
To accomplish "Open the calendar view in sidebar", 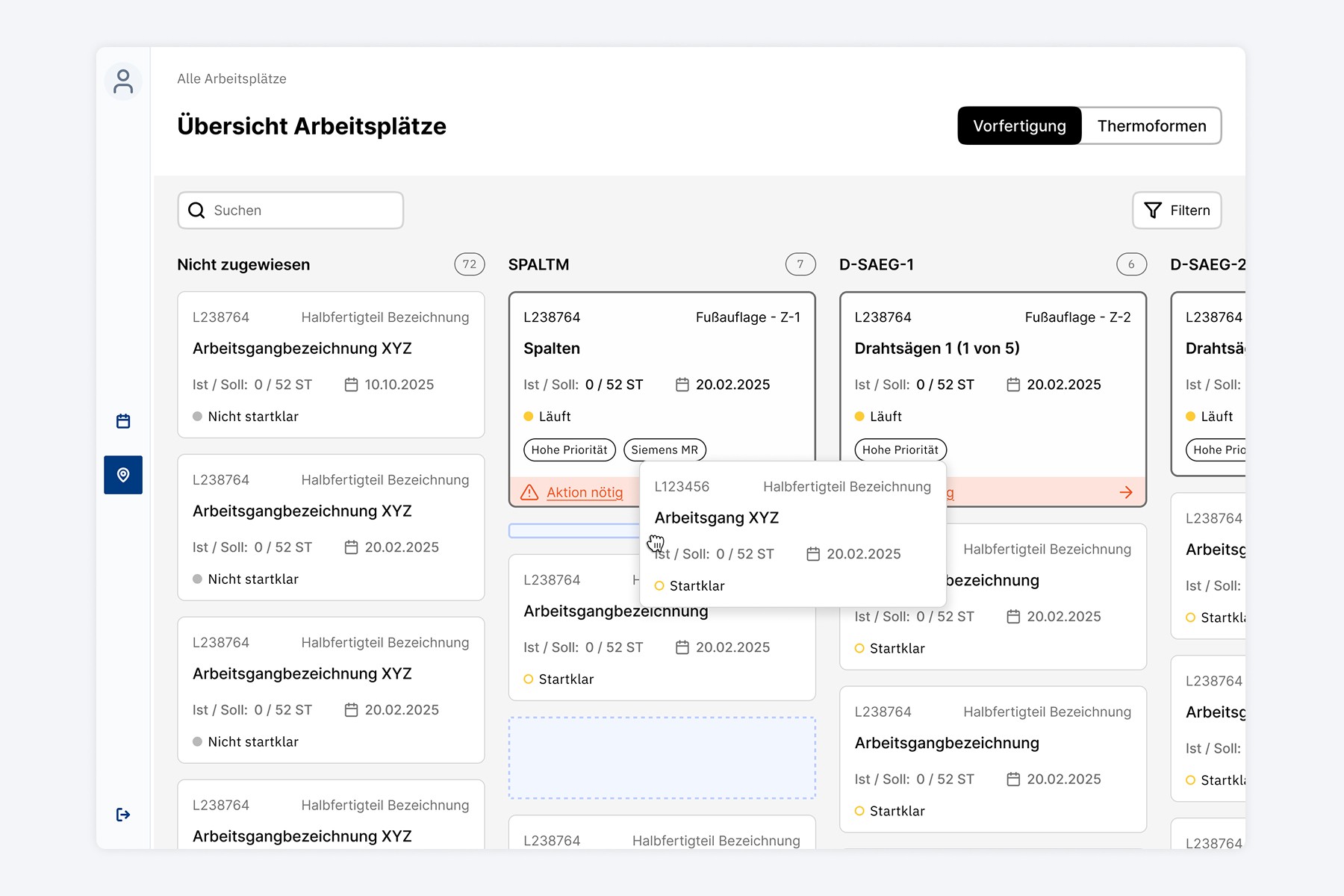I will 123,421.
